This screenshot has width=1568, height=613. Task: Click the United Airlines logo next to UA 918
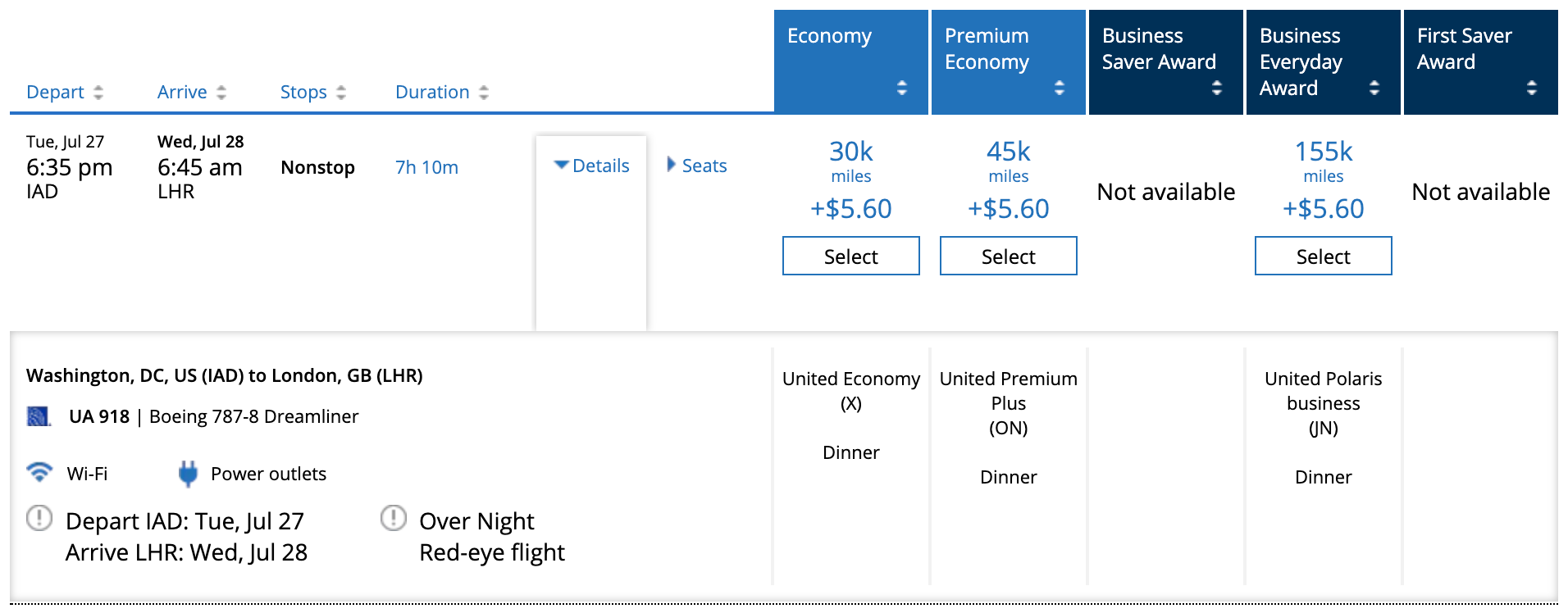point(37,415)
